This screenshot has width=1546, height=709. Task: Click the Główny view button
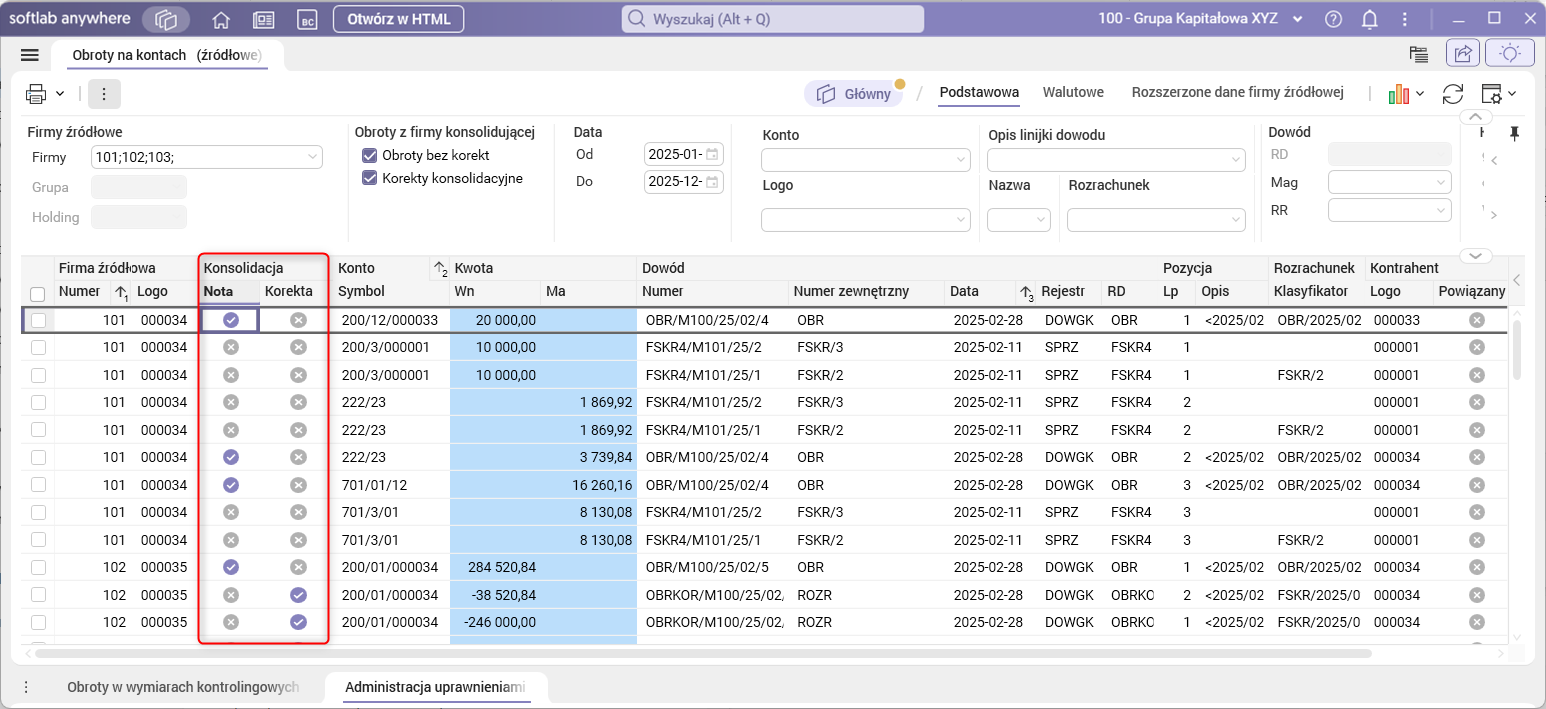tap(854, 93)
